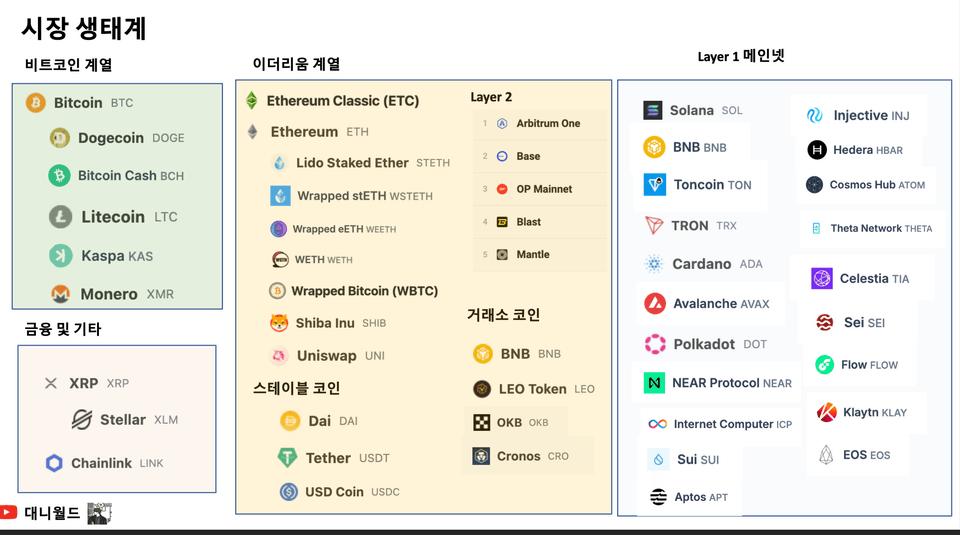Screen dimensions: 960x535
Task: Click the pink Uniswap icon
Action: tap(279, 356)
